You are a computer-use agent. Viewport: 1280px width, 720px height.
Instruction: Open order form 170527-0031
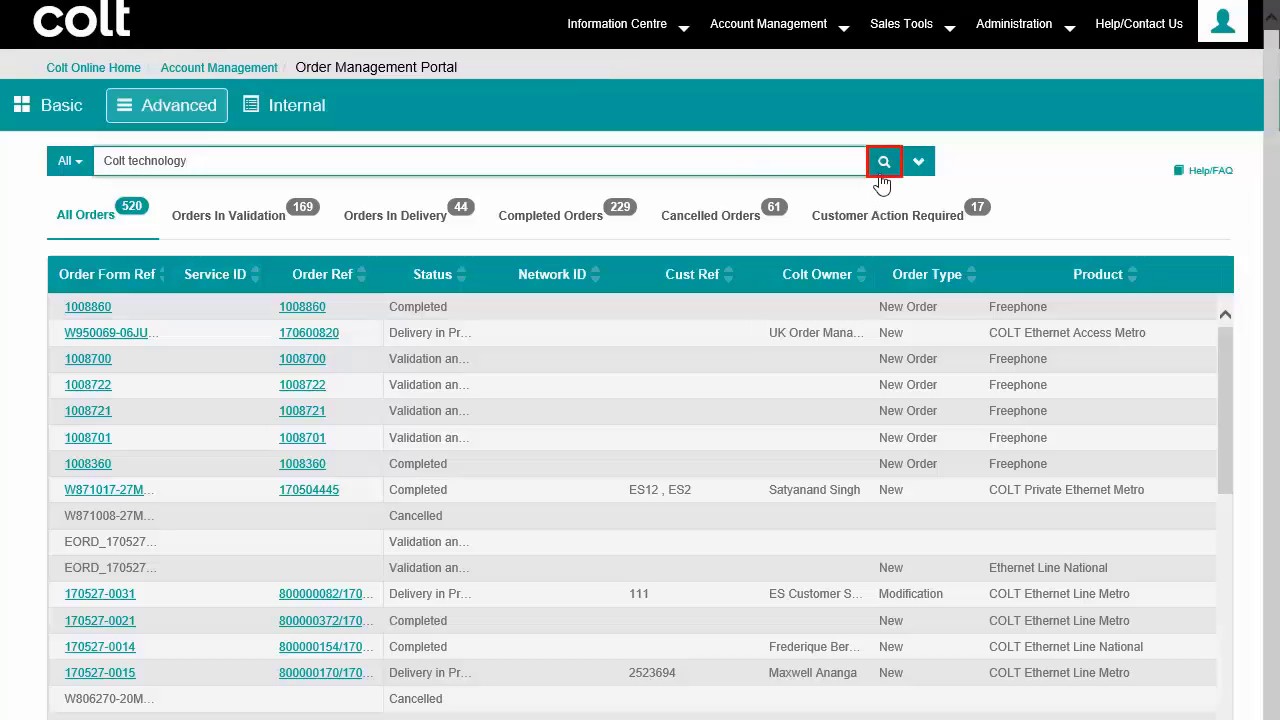click(x=100, y=594)
